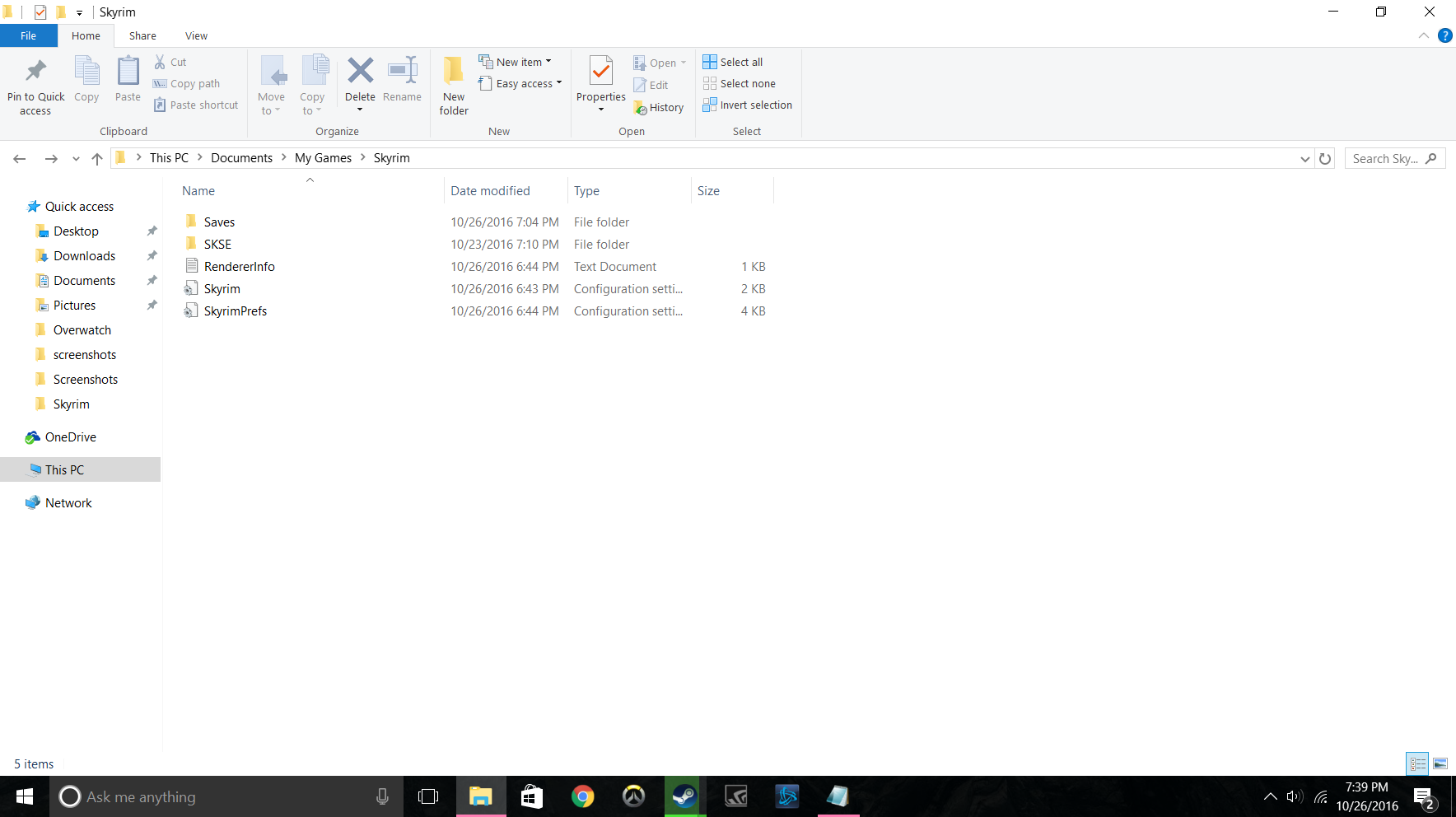Rename the selected item
This screenshot has height=817, width=1456.
tap(402, 79)
